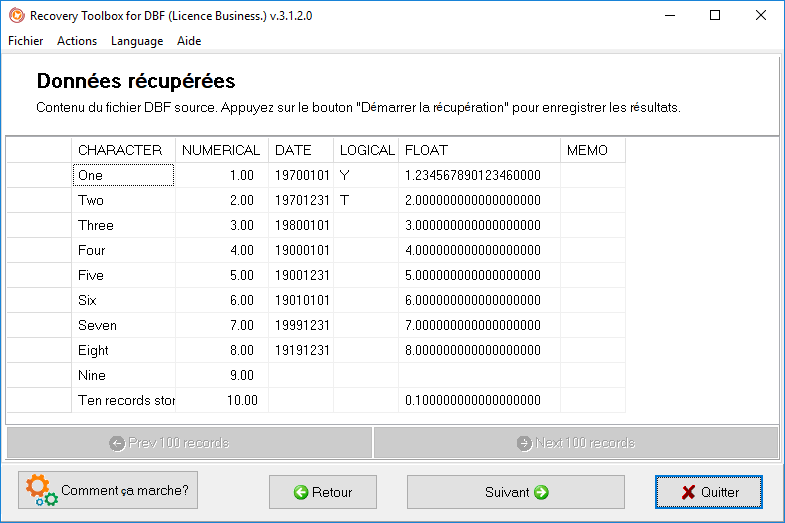Click the numerical value 4.00
785x523 pixels.
click(222, 250)
